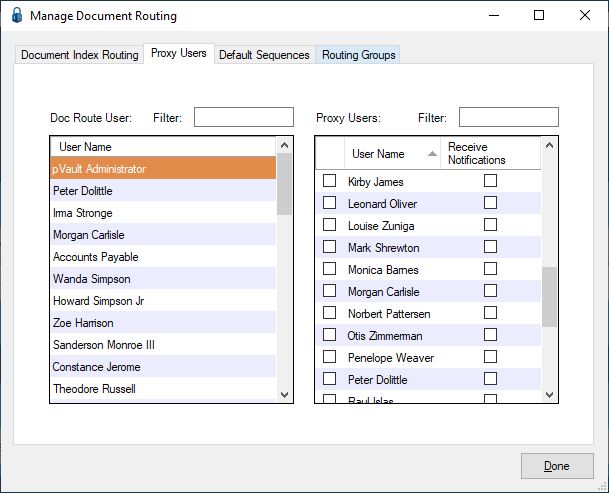Sort proxy list by User Name header
The height and width of the screenshot is (493, 609).
point(392,153)
